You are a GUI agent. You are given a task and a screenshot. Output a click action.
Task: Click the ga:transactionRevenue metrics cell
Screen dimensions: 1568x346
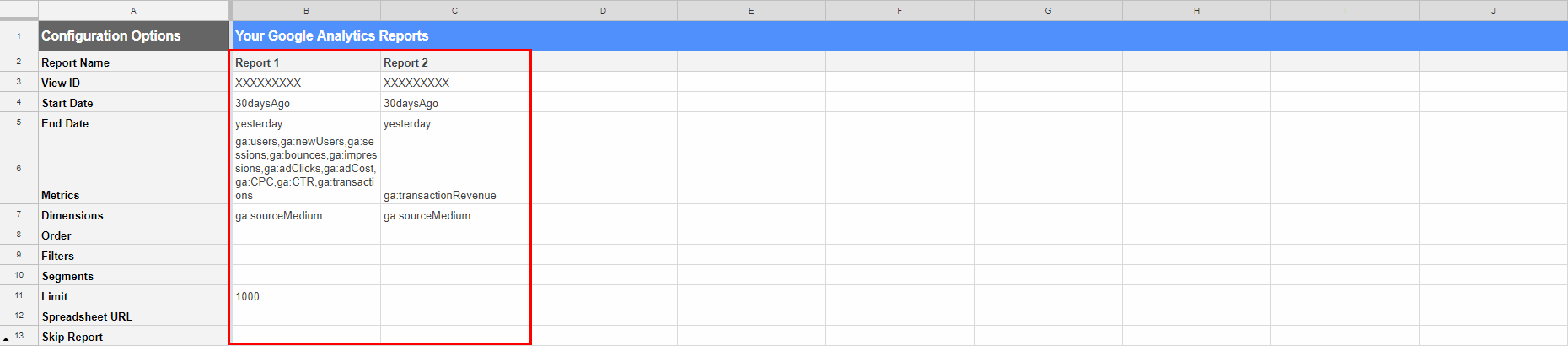pos(454,169)
